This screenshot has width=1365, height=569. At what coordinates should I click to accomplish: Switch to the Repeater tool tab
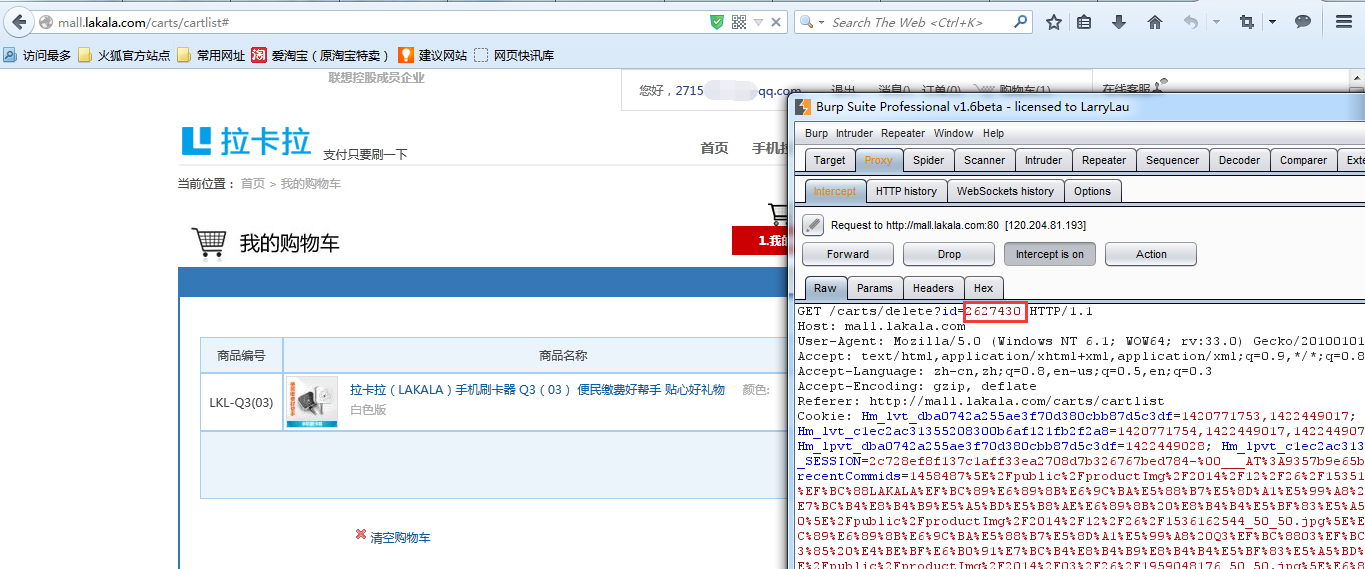1104,160
